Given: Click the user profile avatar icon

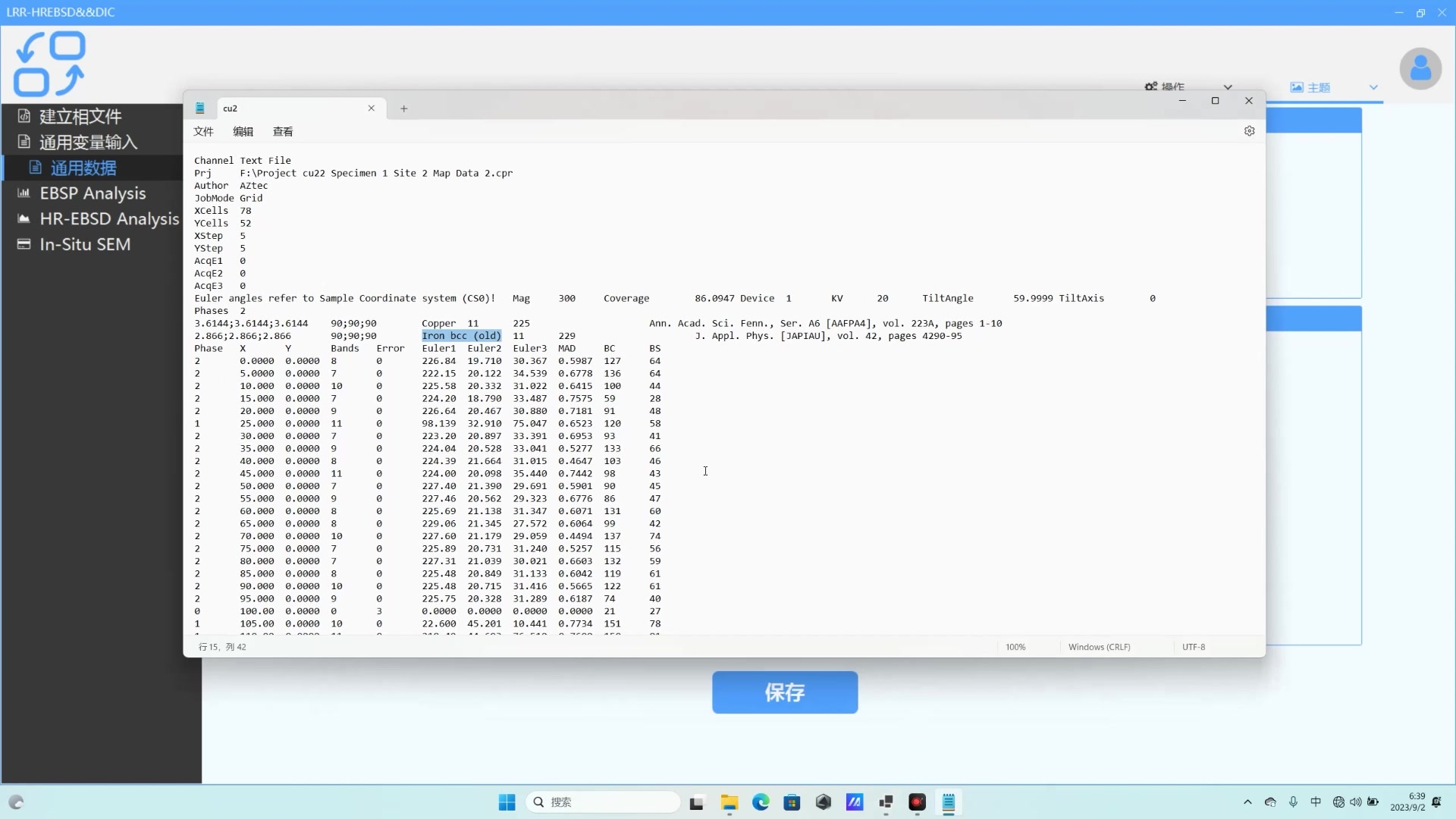Looking at the screenshot, I should 1420,69.
